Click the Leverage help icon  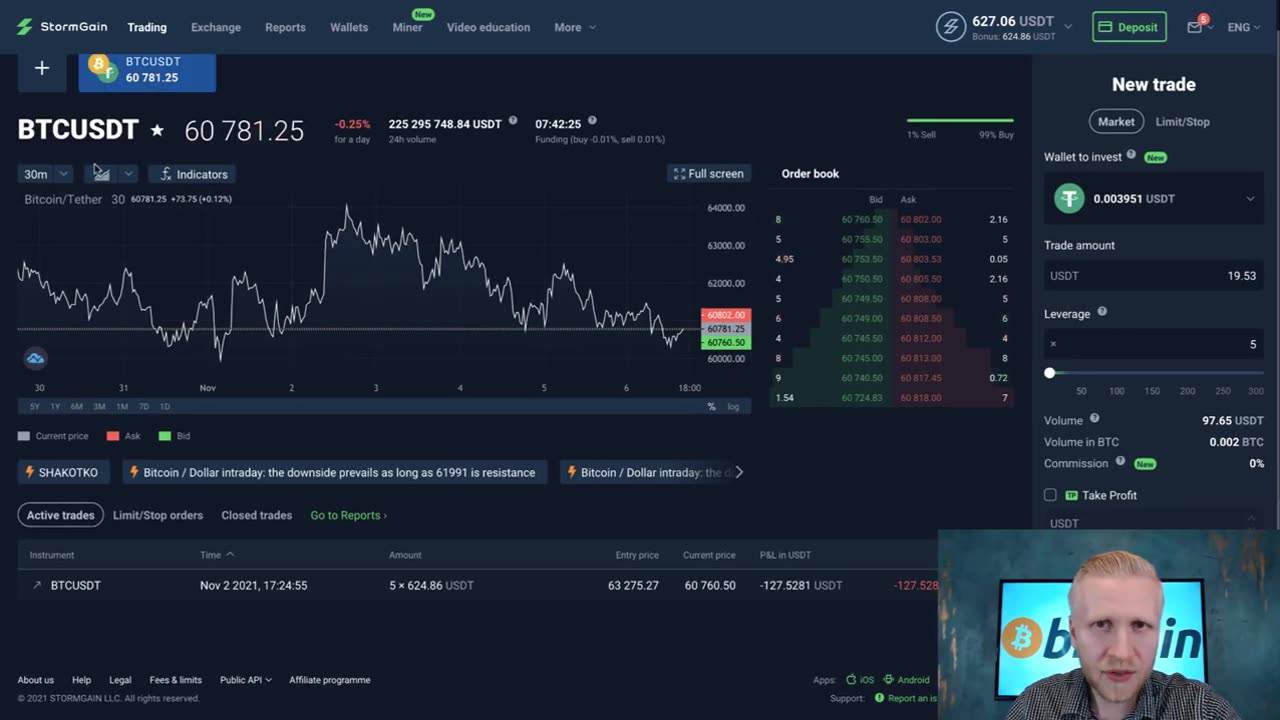[1102, 312]
